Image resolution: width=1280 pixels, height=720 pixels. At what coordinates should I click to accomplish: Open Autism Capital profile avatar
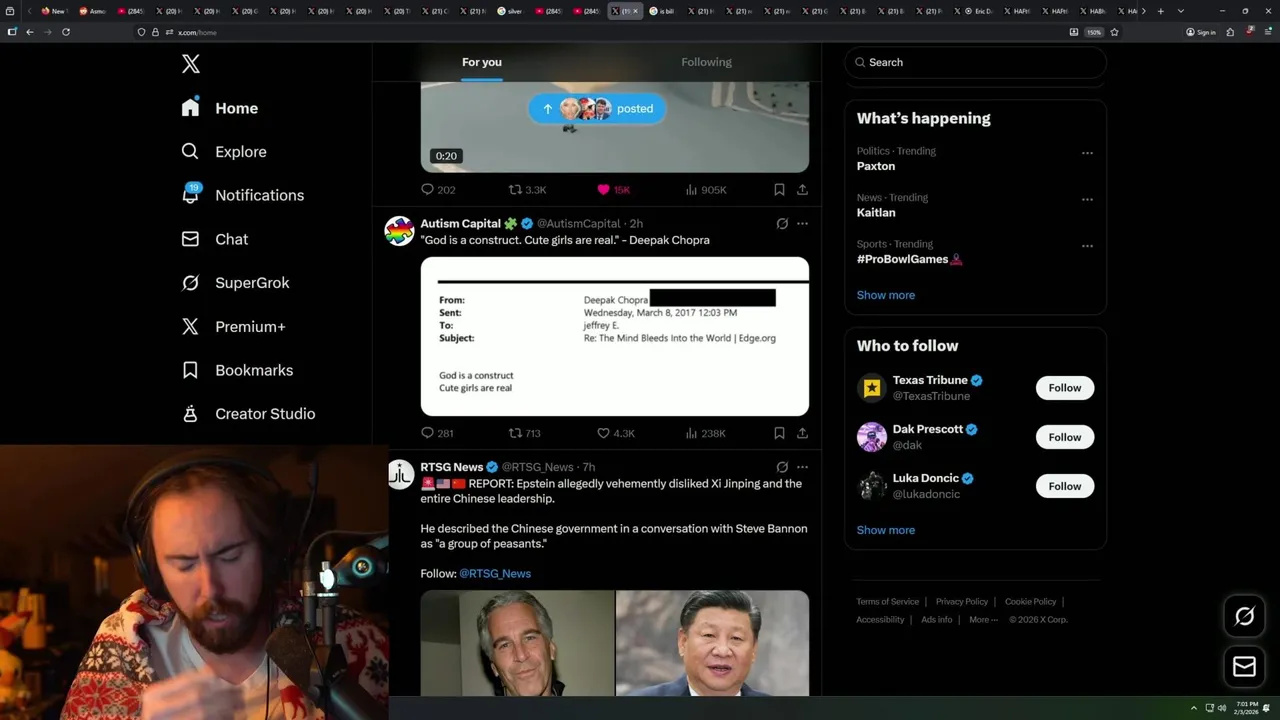pyautogui.click(x=400, y=231)
